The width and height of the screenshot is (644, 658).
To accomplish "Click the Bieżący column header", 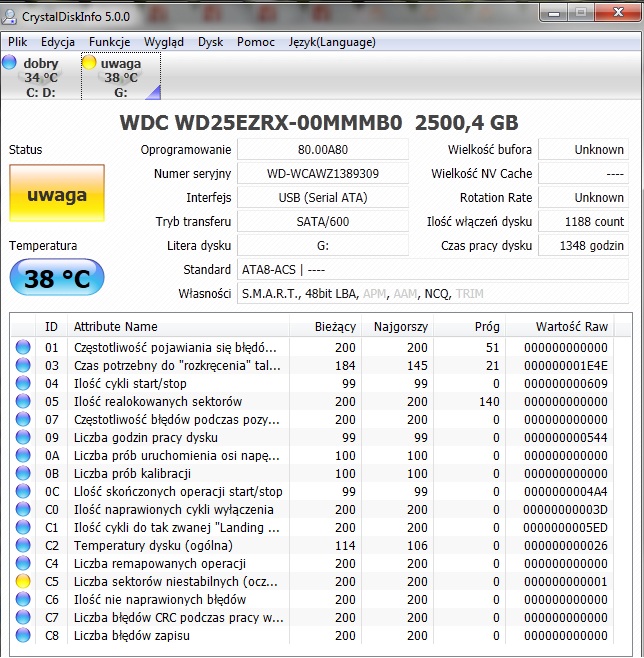I will pos(325,326).
